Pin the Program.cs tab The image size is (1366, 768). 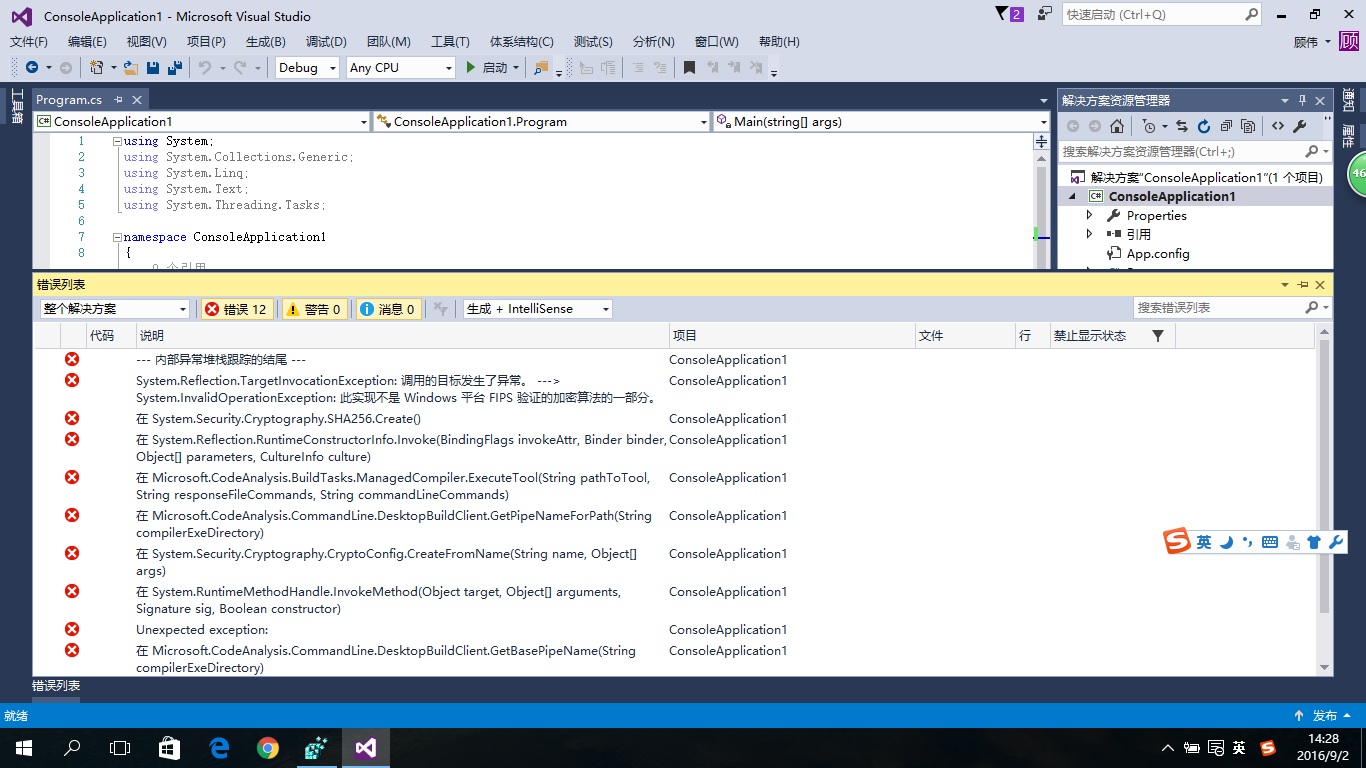click(118, 99)
